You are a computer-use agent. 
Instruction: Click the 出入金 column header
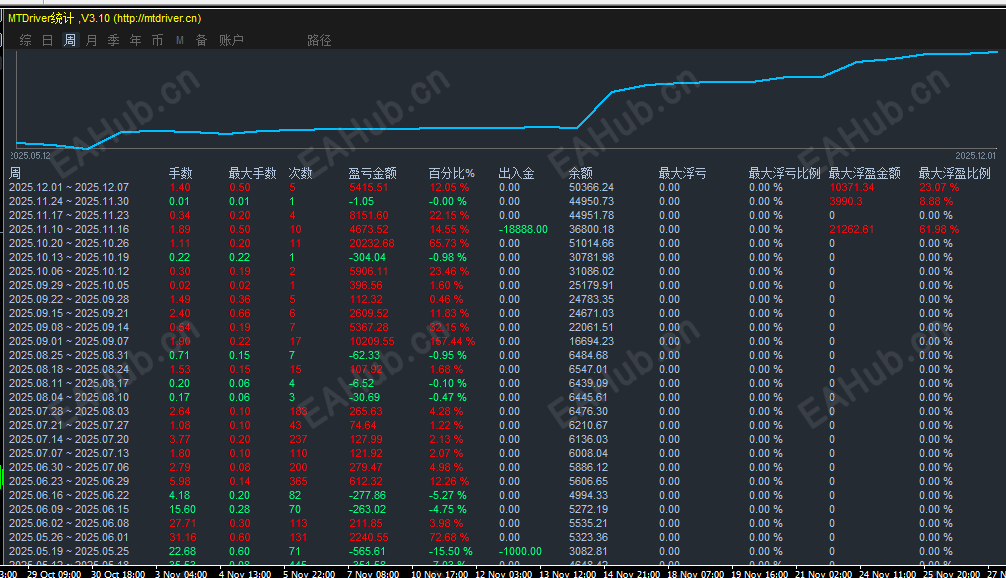[516, 173]
